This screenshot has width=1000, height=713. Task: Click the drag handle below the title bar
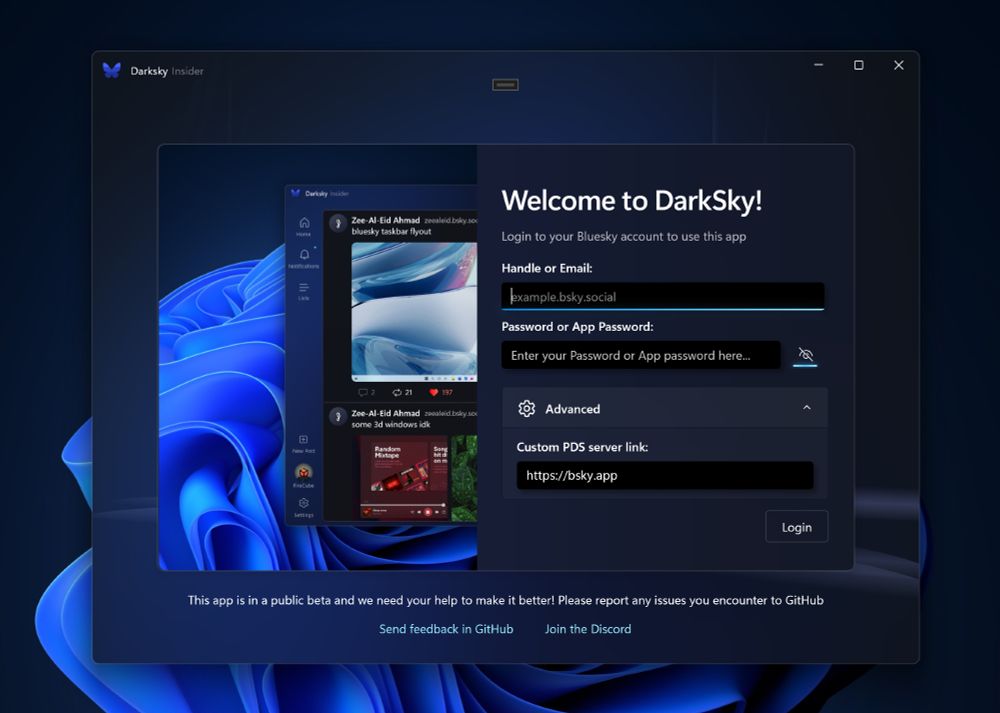[505, 84]
